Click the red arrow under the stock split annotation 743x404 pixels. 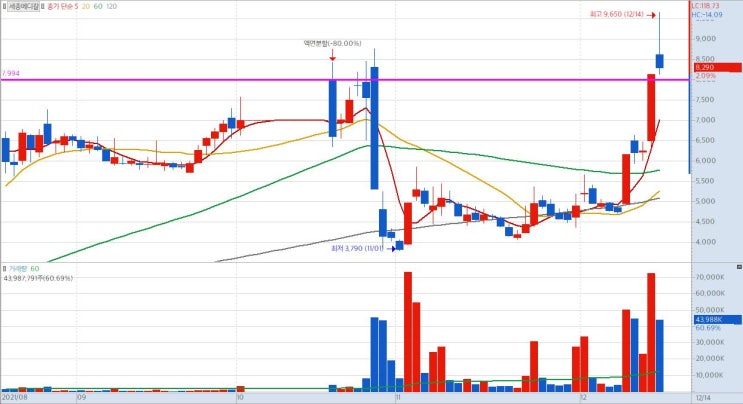[x=333, y=56]
